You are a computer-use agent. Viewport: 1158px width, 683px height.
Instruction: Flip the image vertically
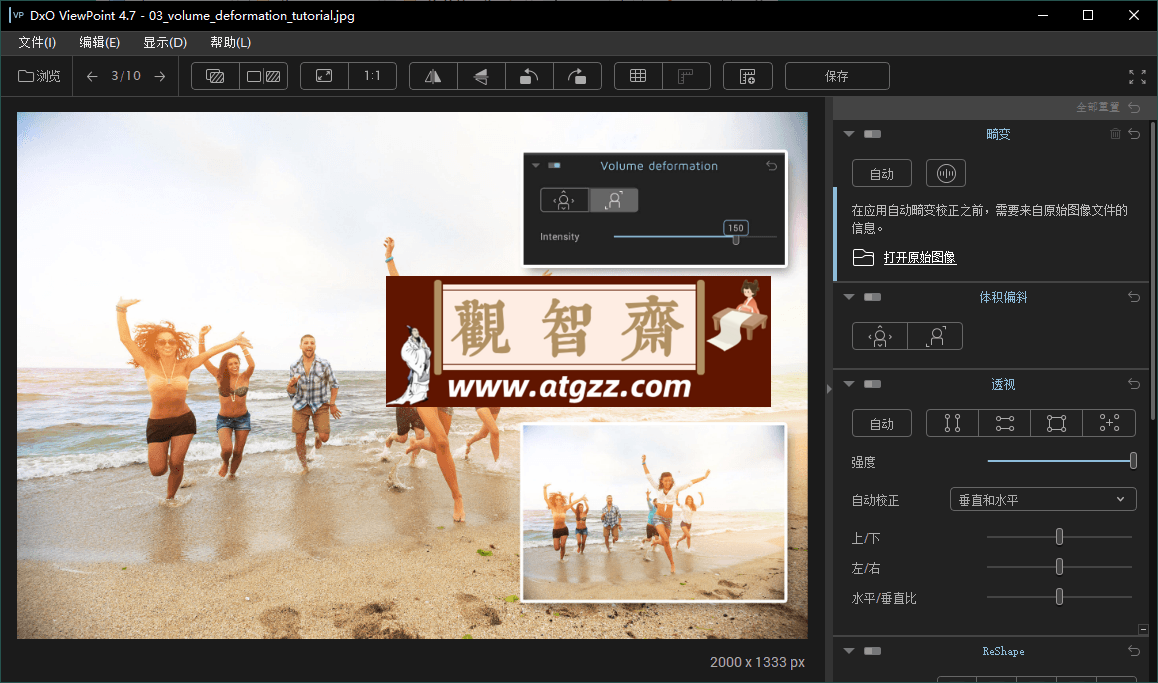(482, 76)
